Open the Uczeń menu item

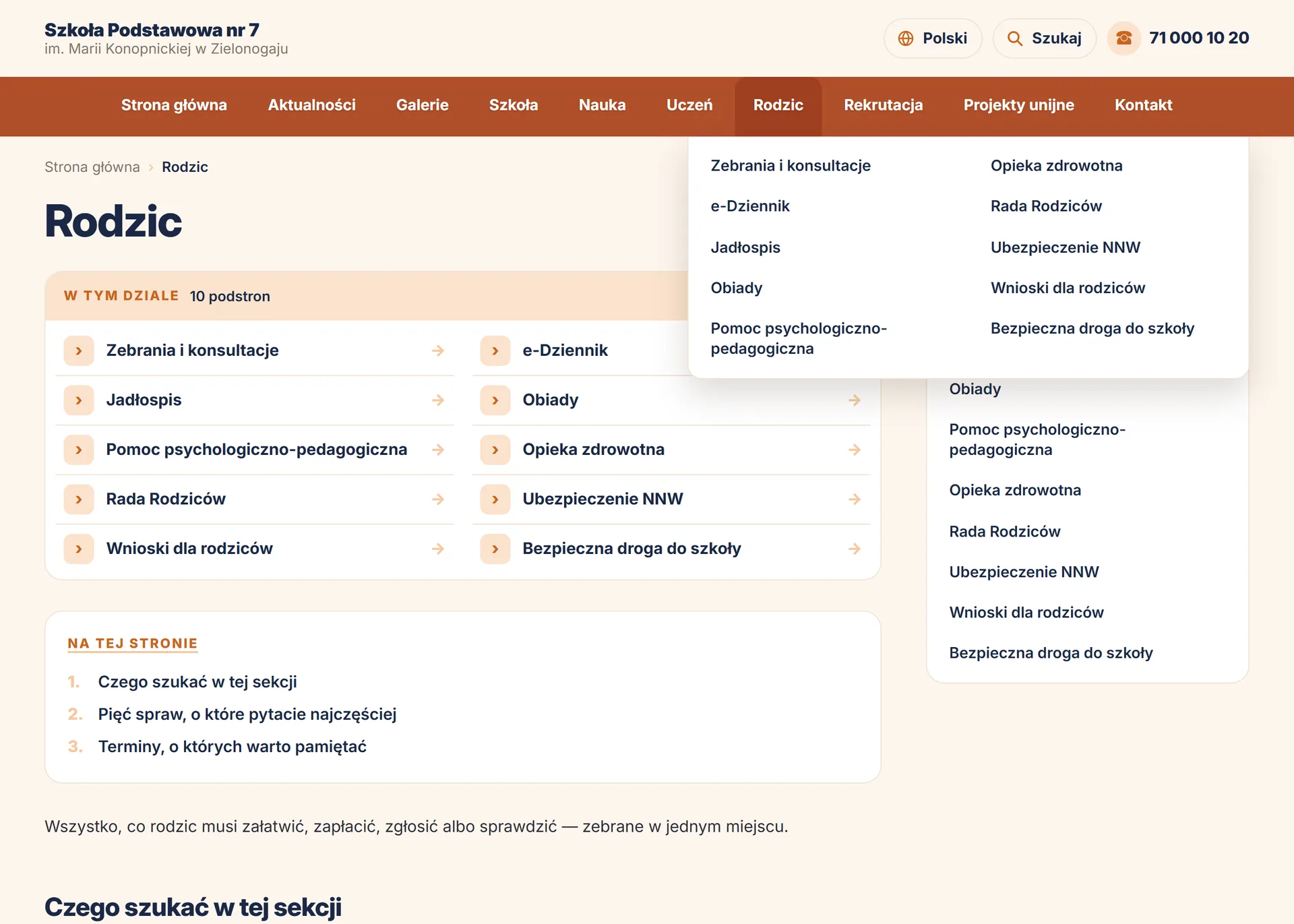[689, 105]
